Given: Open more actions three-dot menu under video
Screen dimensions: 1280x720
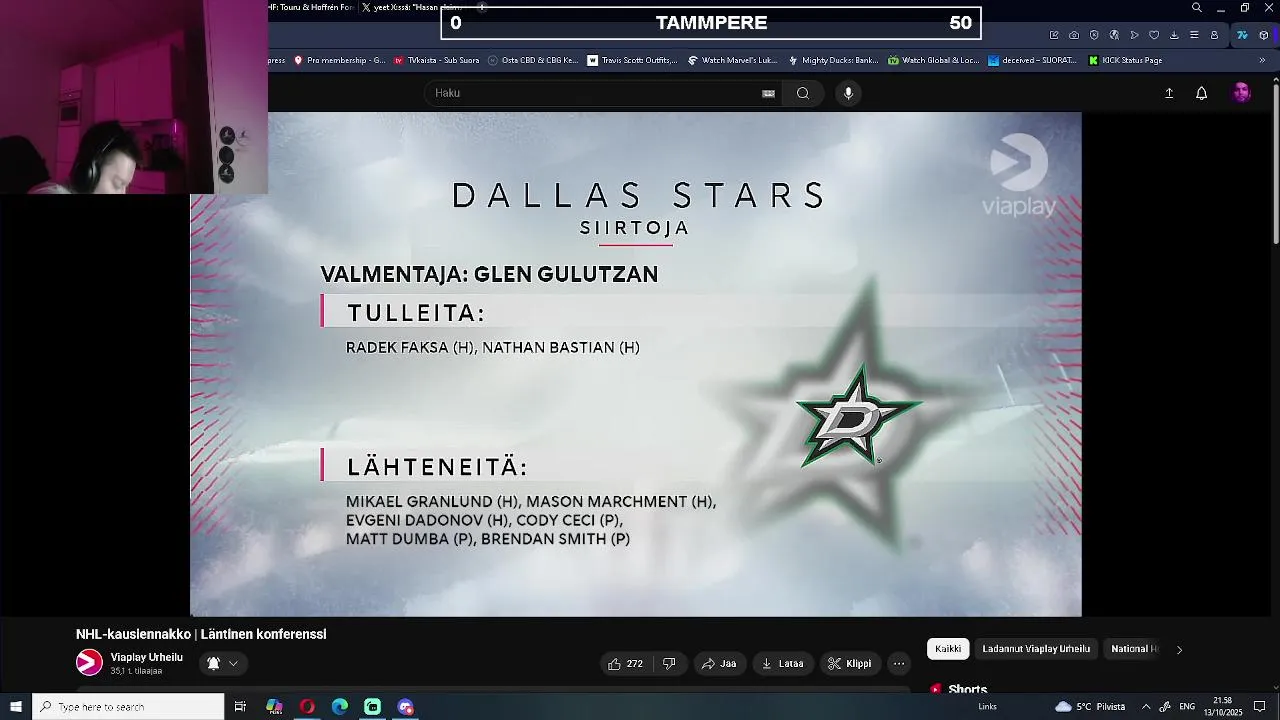Looking at the screenshot, I should pos(899,663).
